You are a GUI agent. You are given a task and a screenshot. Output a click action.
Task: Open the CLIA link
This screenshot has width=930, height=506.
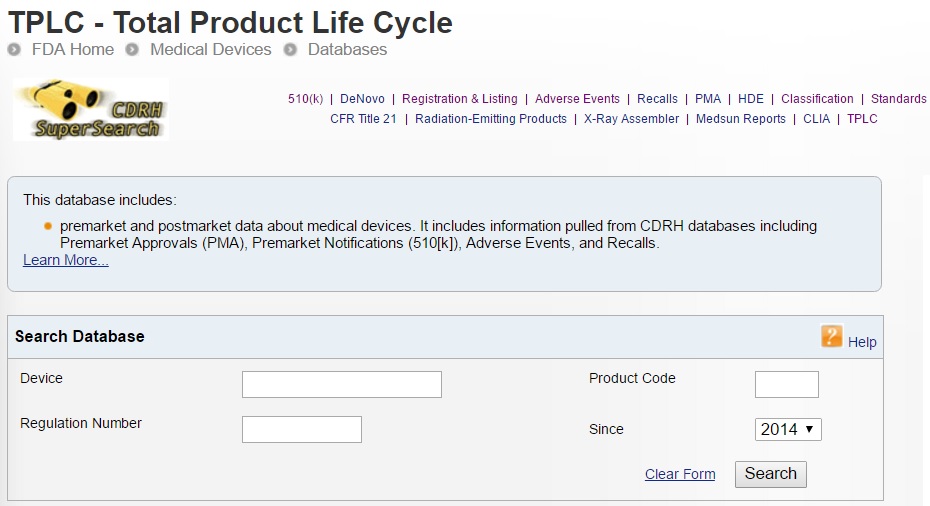click(x=816, y=119)
